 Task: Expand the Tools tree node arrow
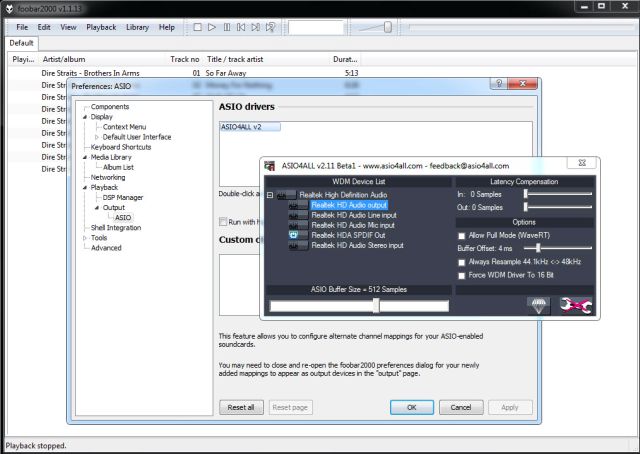(x=85, y=238)
